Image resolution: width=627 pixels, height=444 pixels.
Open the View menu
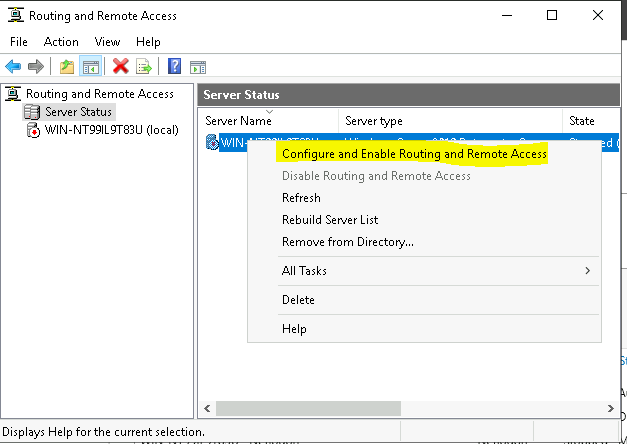tap(107, 42)
